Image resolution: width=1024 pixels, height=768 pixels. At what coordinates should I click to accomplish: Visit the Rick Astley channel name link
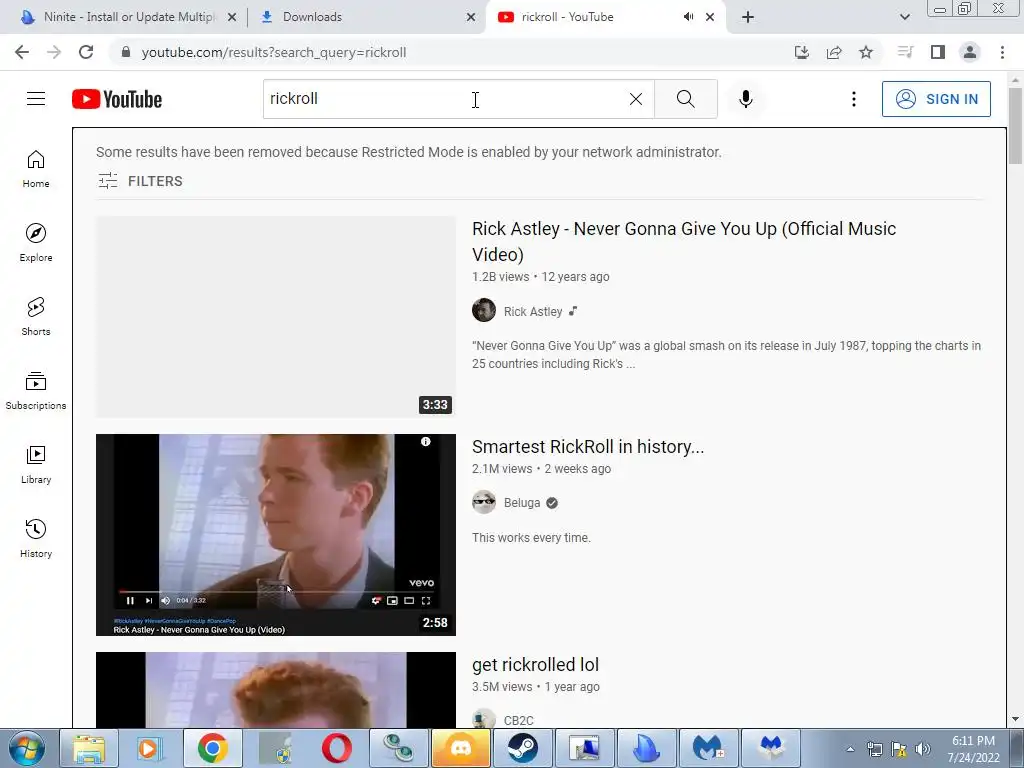point(533,312)
